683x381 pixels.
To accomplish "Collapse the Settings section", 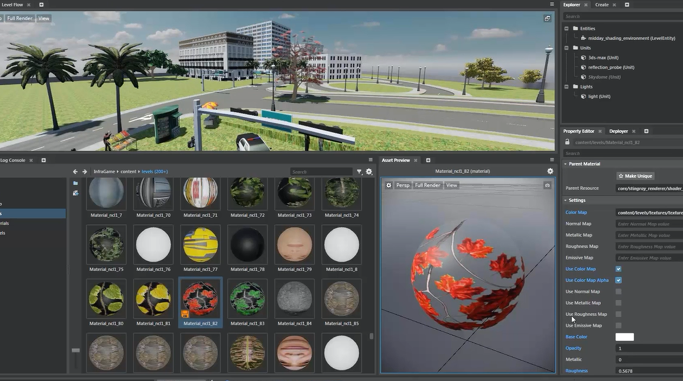I will coord(565,200).
